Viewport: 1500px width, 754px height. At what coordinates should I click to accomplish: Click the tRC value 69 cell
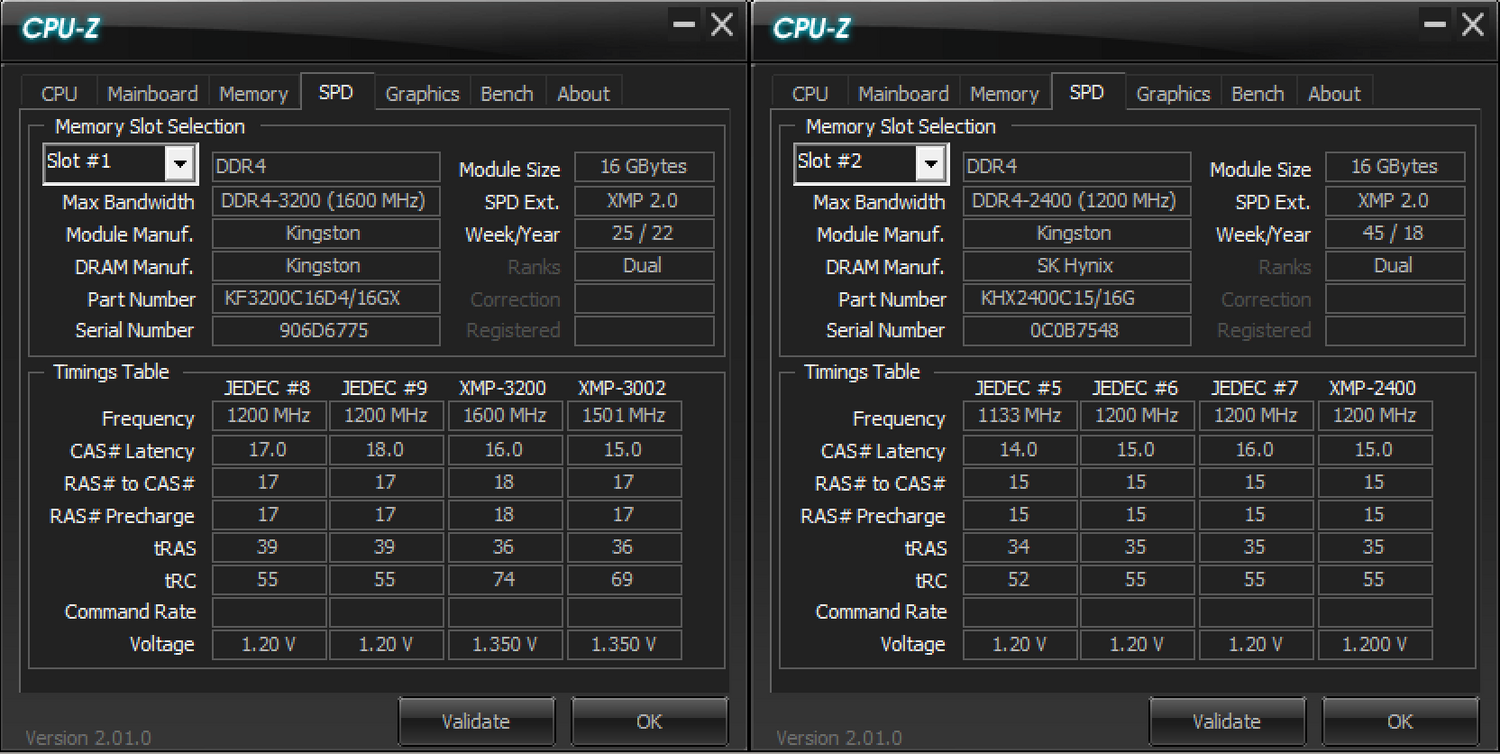[623, 580]
